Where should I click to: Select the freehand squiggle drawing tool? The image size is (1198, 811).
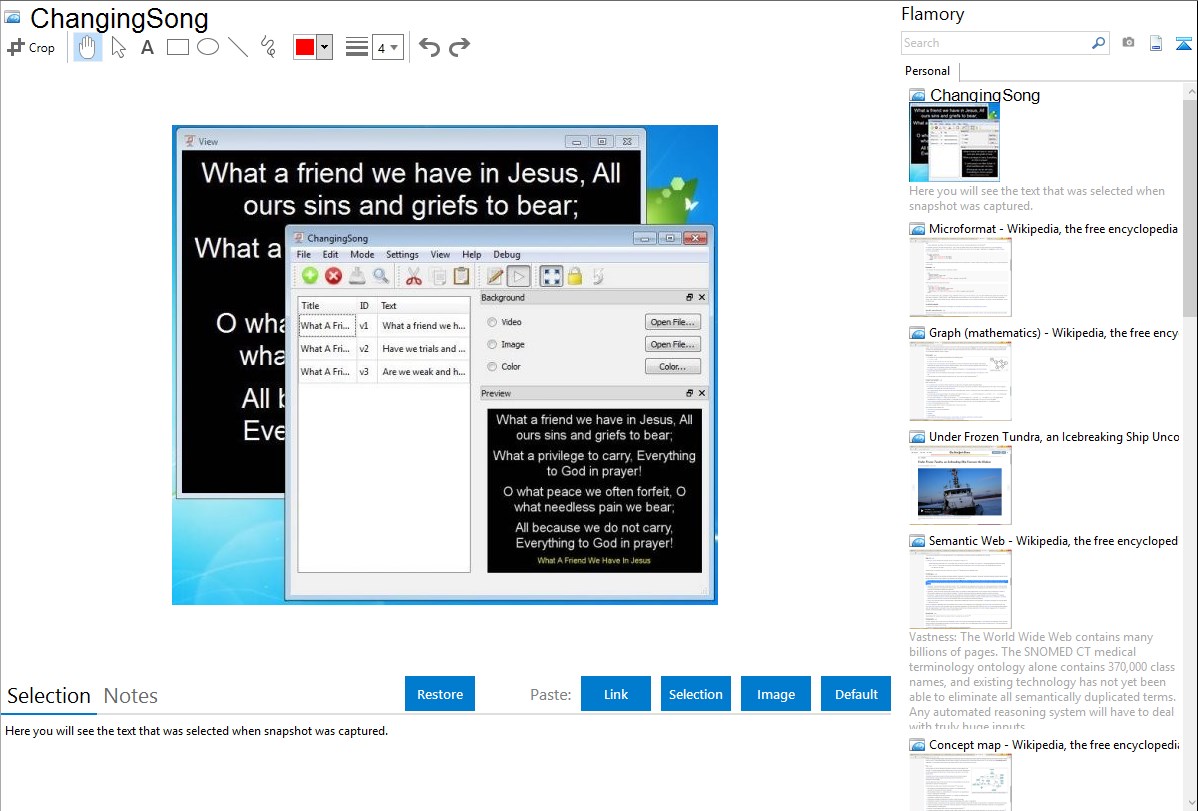pyautogui.click(x=267, y=47)
